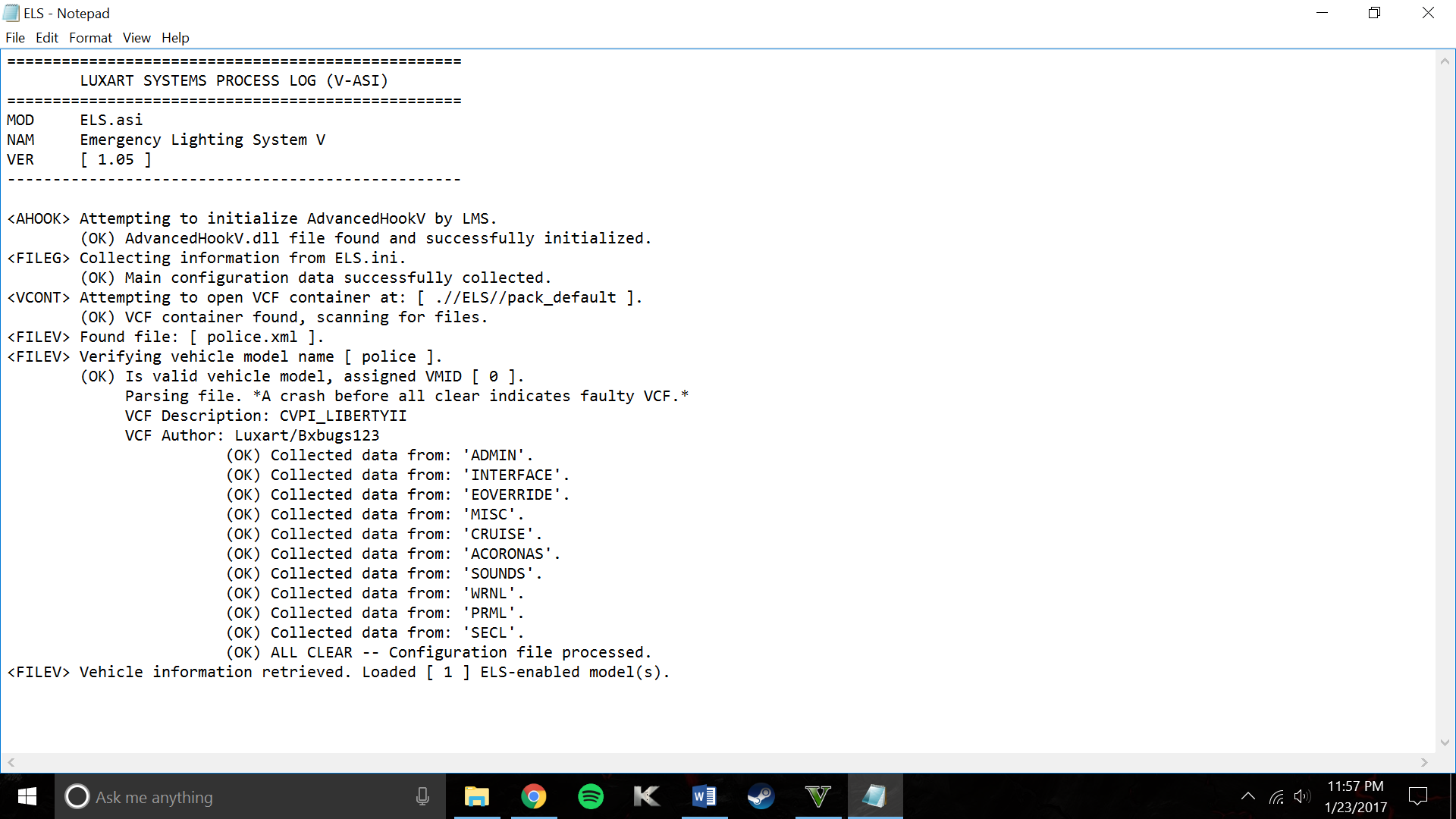Open the File menu
The width and height of the screenshot is (1456, 819).
[15, 38]
